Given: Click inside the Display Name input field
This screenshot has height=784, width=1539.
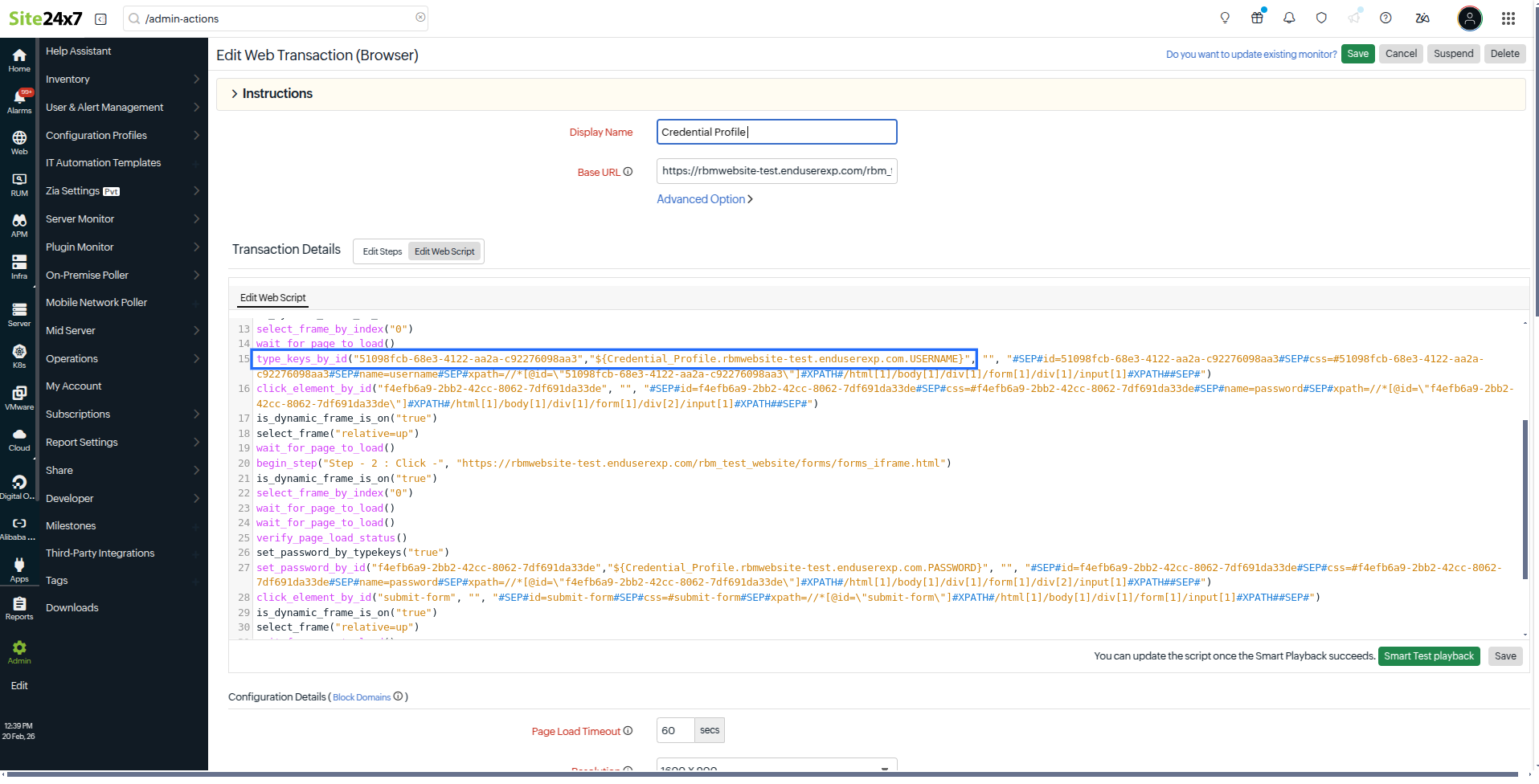Looking at the screenshot, I should pos(774,131).
